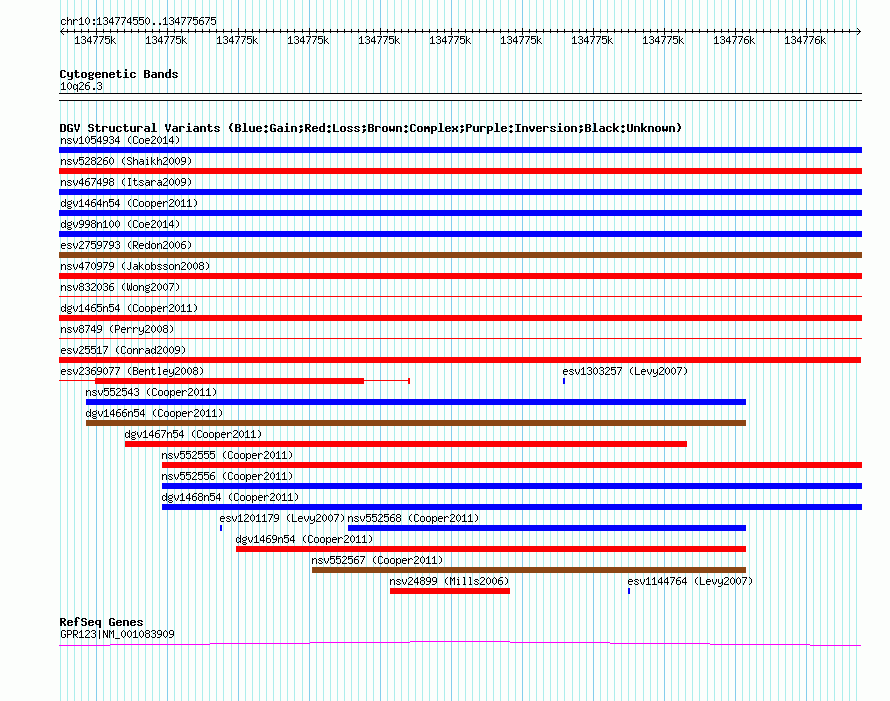
Task: Click nsv467498 (Itsara2009) label
Action: click(126, 182)
